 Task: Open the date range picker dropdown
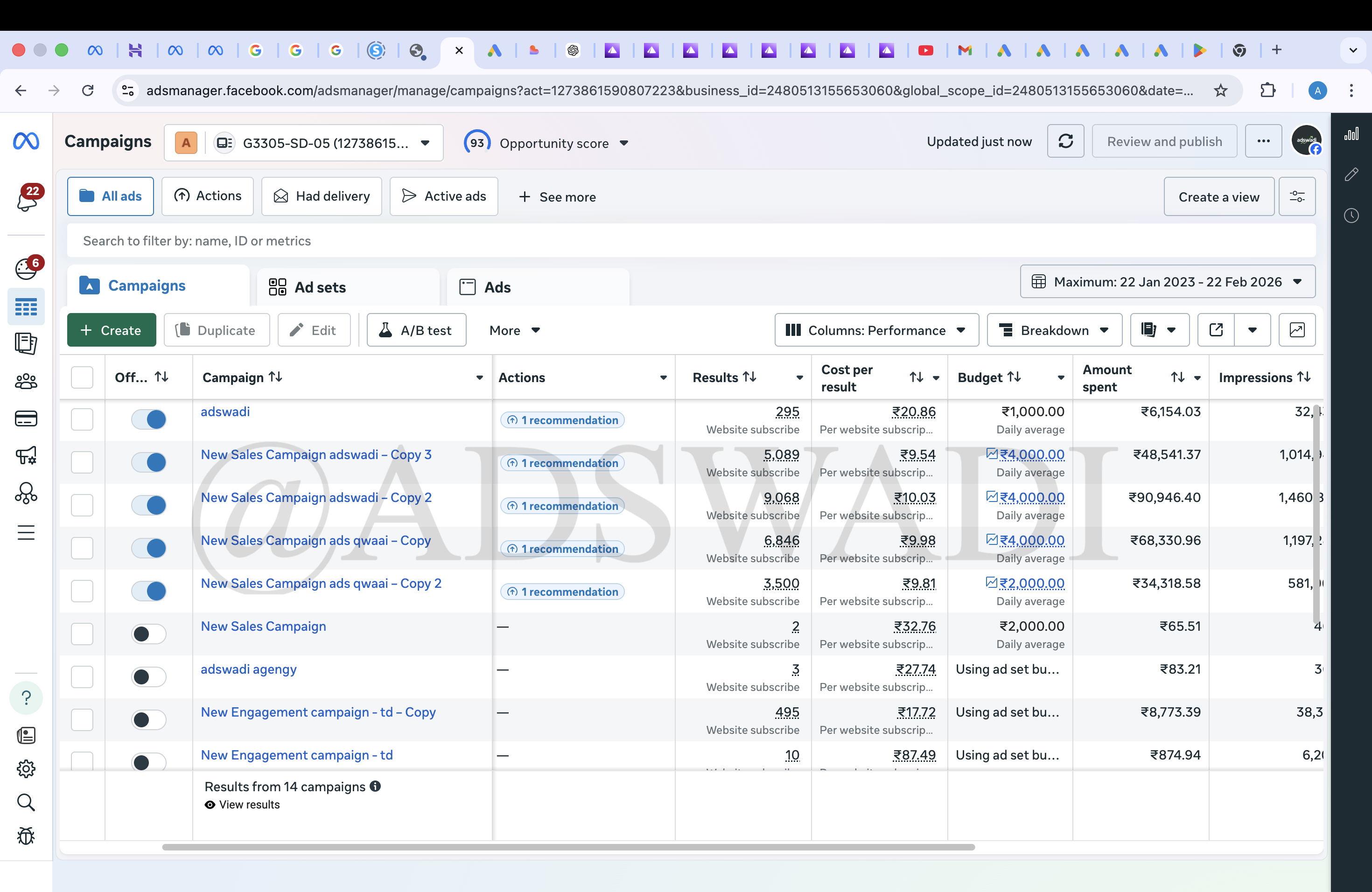pyautogui.click(x=1167, y=281)
